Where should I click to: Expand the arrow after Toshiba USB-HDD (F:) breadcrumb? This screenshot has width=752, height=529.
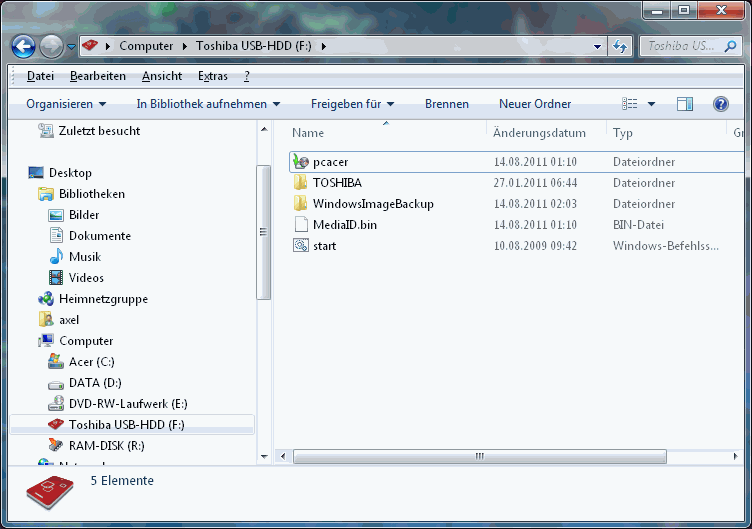pos(324,47)
